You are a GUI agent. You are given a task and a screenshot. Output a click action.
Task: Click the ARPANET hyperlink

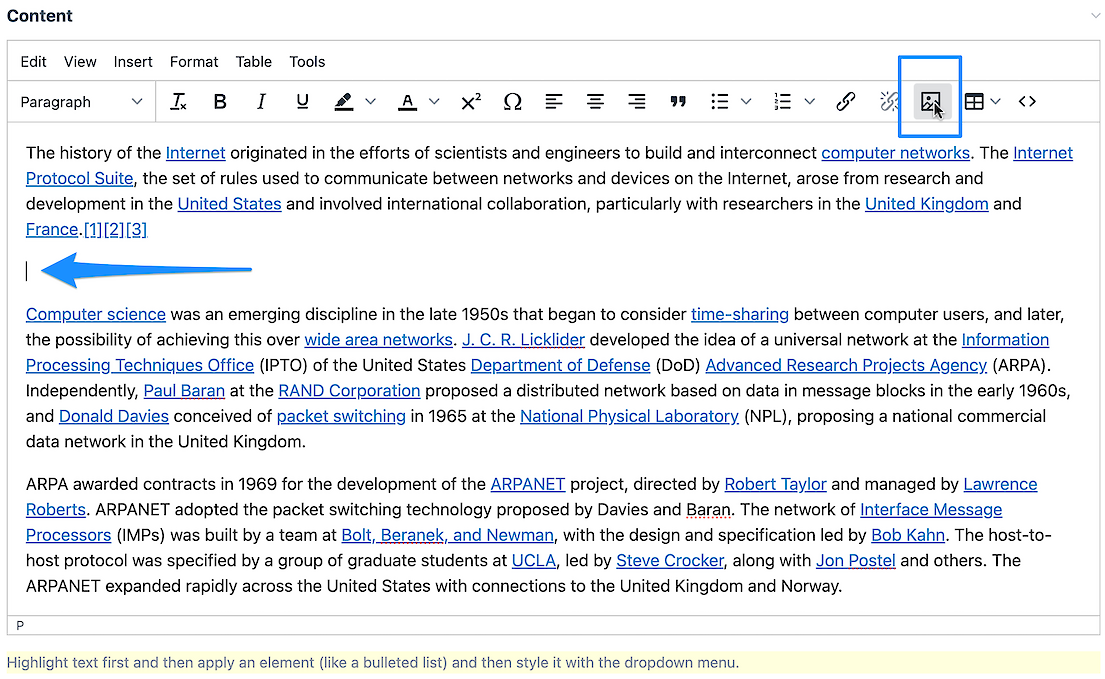coord(528,484)
